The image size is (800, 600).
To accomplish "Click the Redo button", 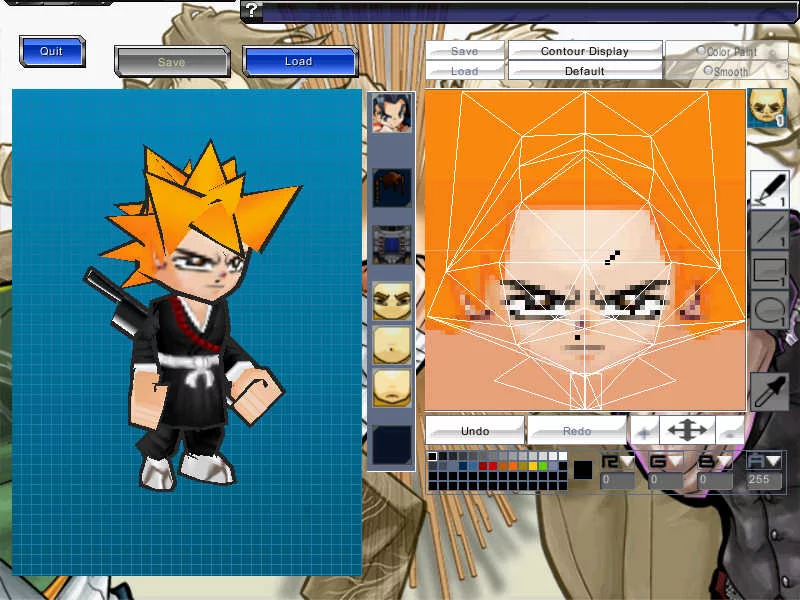I will click(577, 431).
